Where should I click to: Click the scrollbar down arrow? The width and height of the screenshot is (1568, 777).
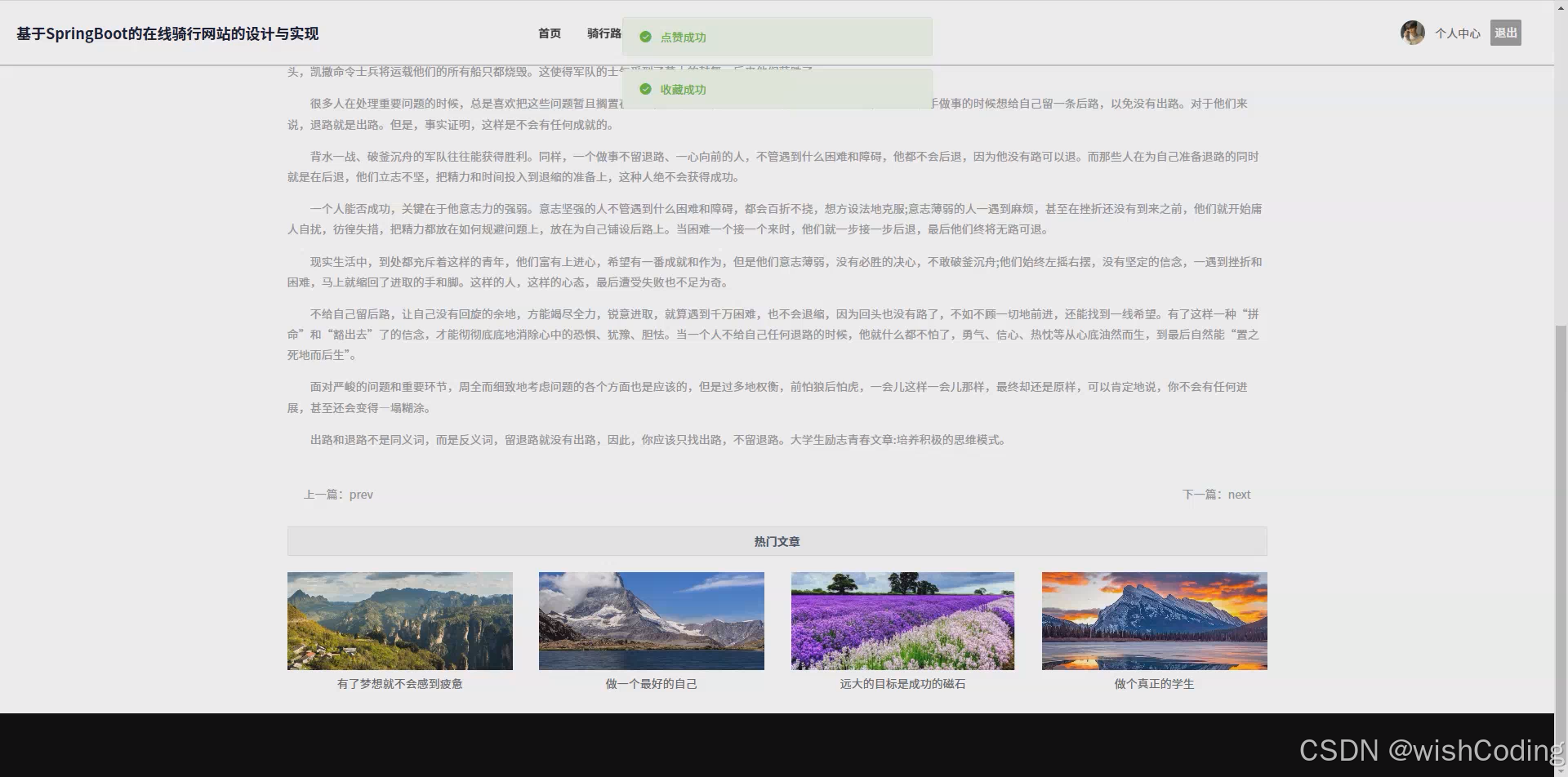1561,770
